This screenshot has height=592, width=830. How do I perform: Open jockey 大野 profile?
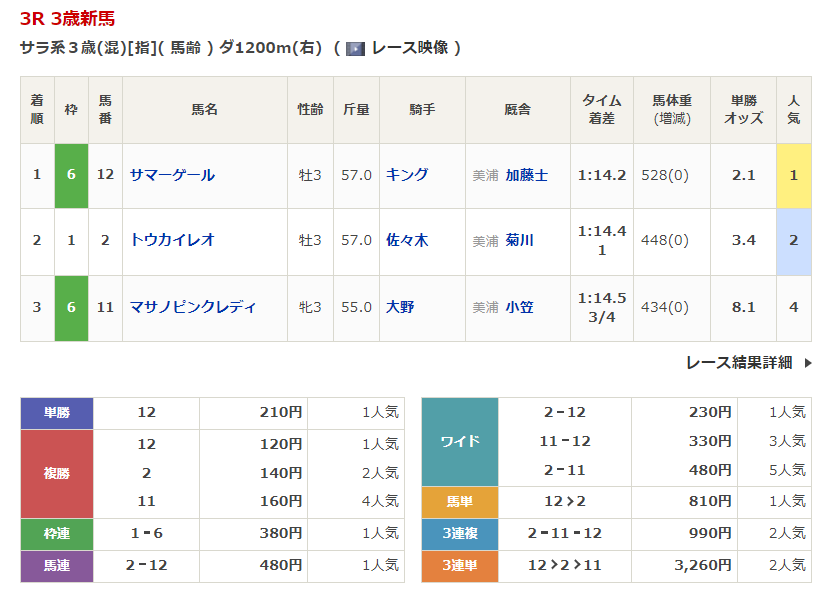click(400, 307)
